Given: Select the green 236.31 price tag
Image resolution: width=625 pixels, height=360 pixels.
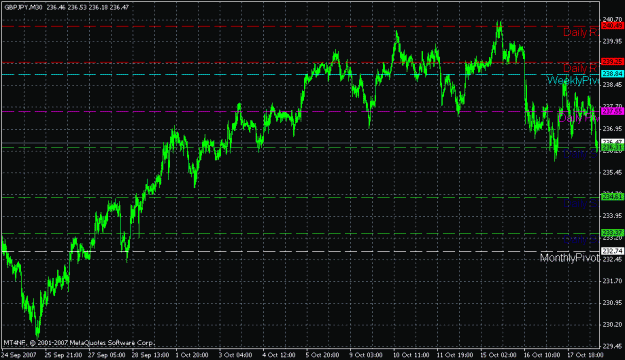Looking at the screenshot, I should pos(612,148).
